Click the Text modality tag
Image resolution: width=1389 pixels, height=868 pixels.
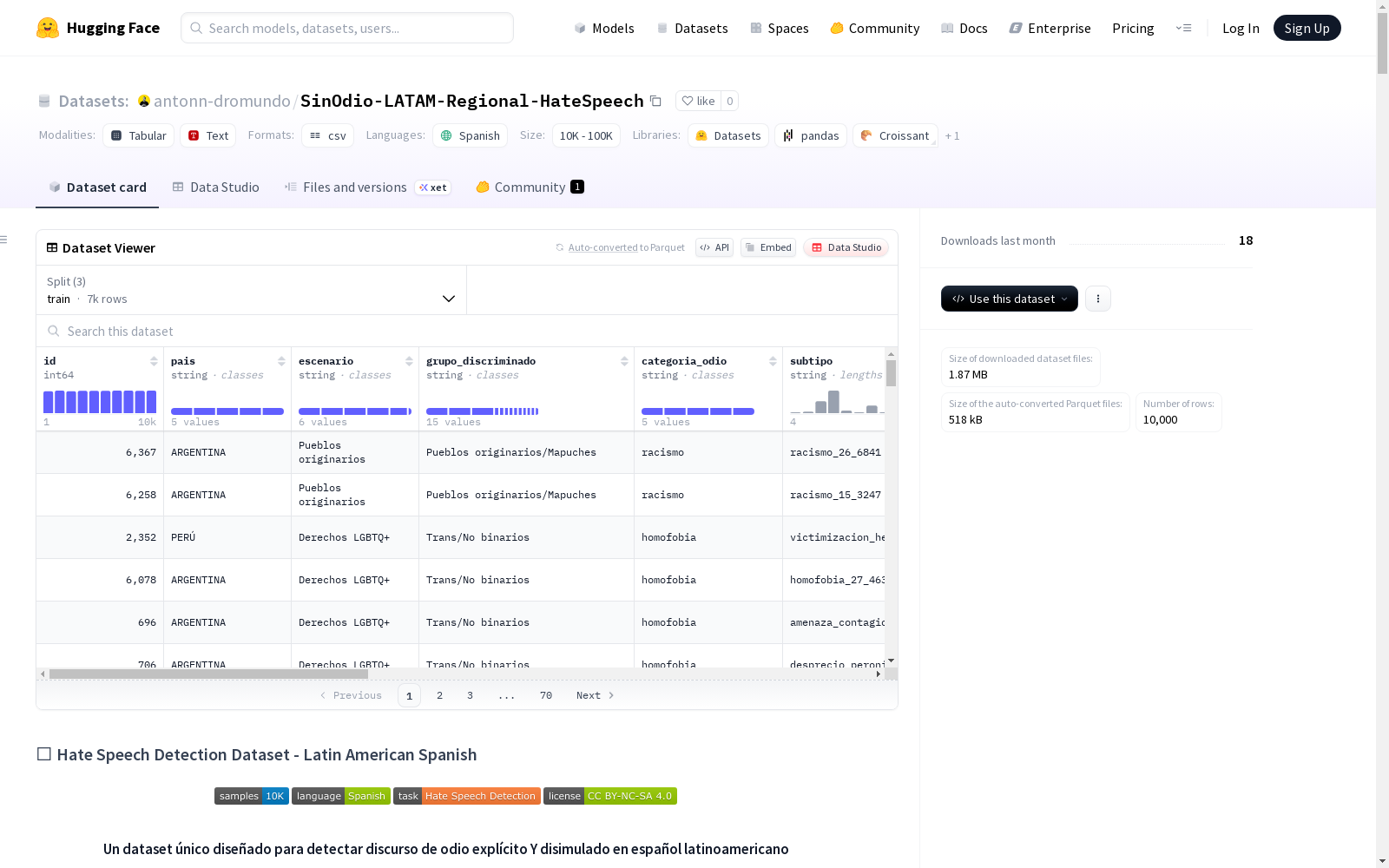(208, 135)
